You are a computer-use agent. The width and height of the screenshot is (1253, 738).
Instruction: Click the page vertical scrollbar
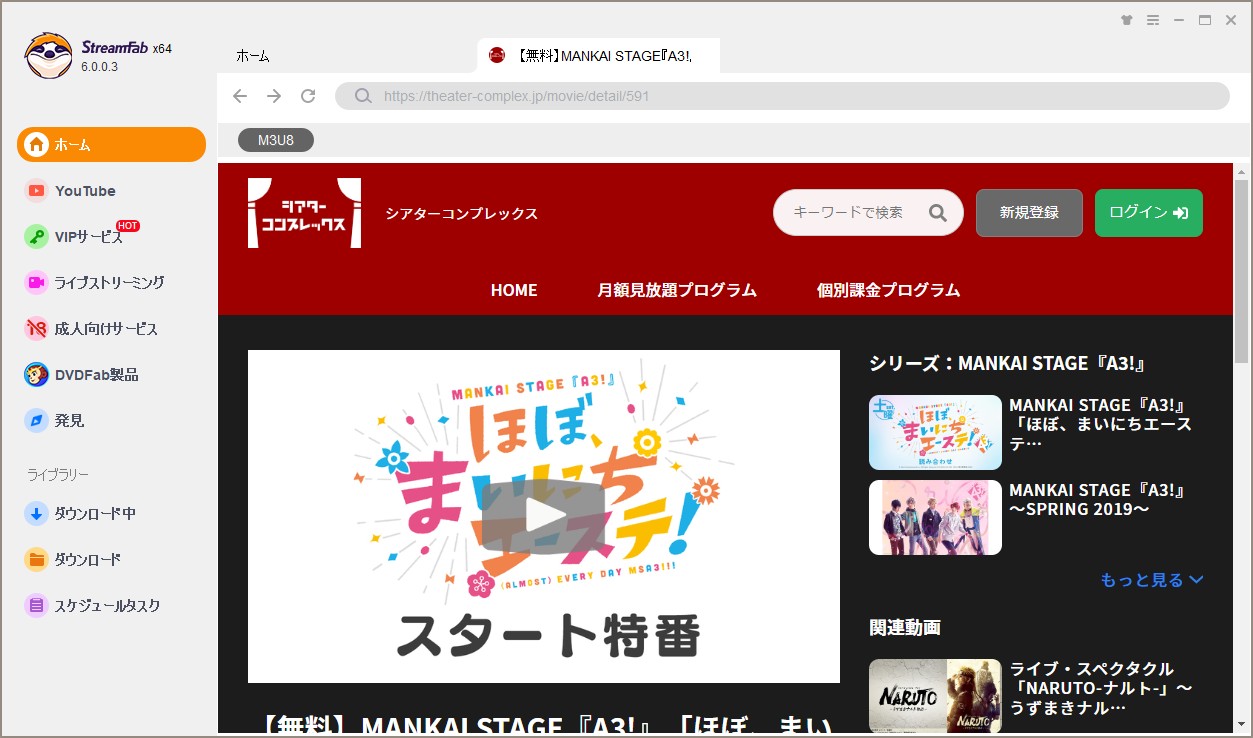coord(1242,270)
